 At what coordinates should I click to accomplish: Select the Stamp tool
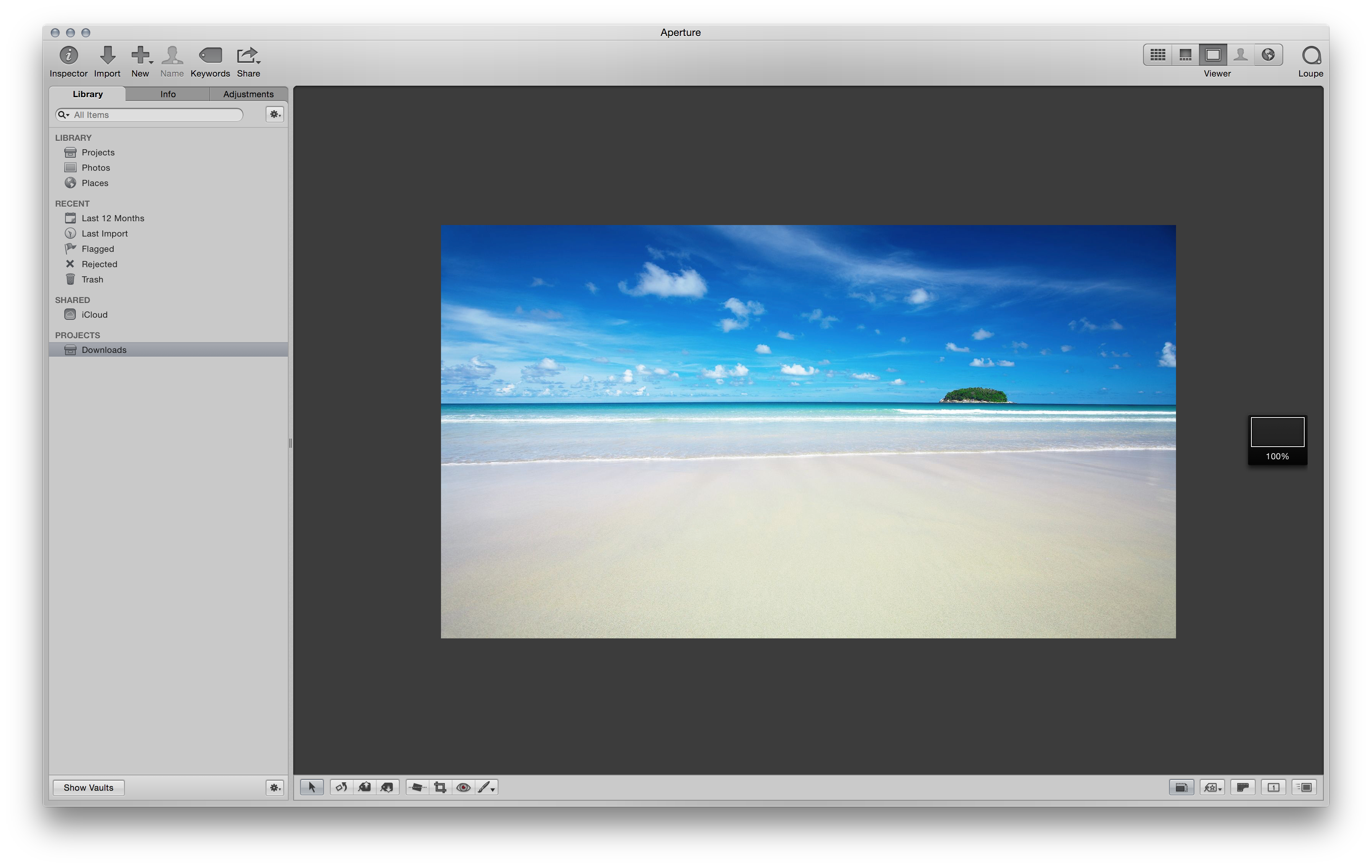(x=387, y=787)
